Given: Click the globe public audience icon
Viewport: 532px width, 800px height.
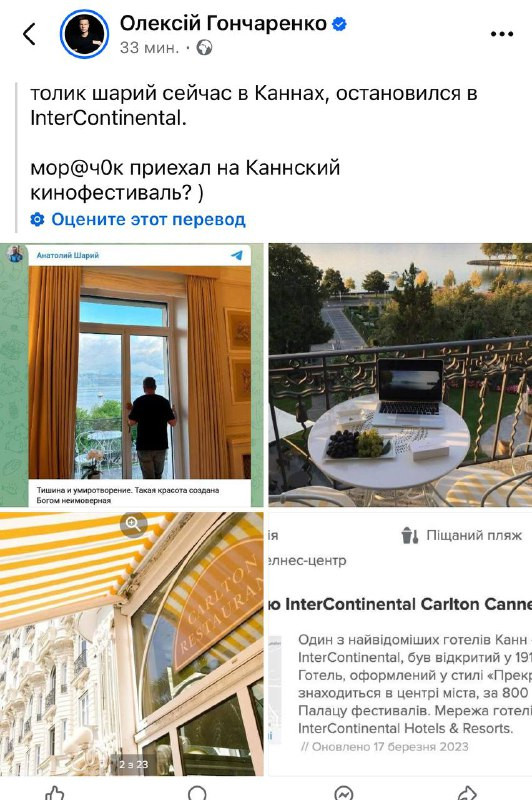Looking at the screenshot, I should (x=205, y=48).
